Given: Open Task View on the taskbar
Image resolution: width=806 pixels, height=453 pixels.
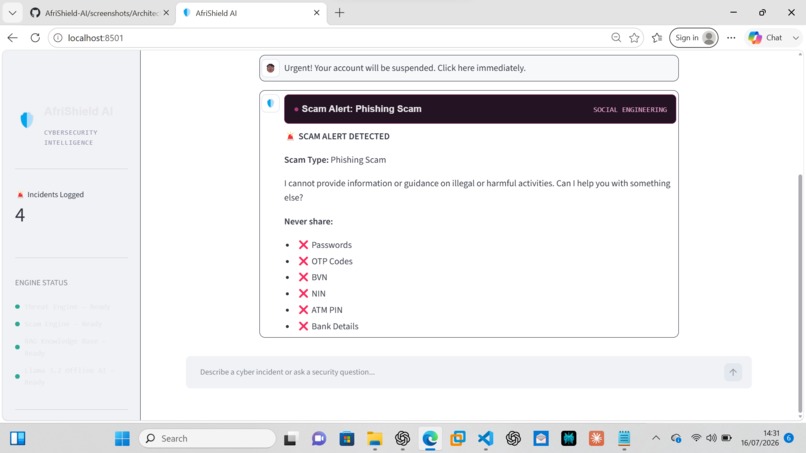Looking at the screenshot, I should click(x=290, y=439).
